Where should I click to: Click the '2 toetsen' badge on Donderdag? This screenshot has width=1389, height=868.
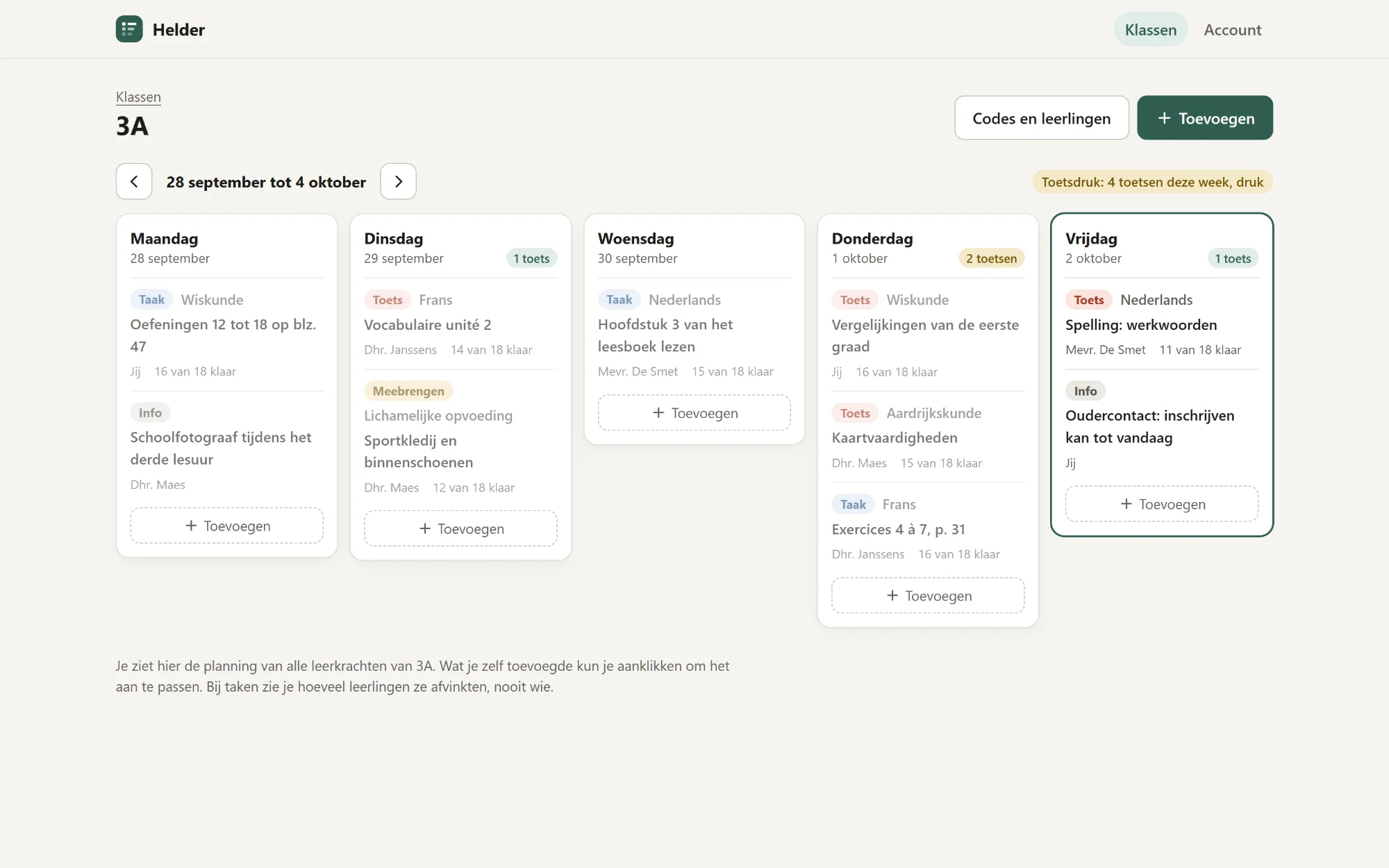click(x=991, y=258)
